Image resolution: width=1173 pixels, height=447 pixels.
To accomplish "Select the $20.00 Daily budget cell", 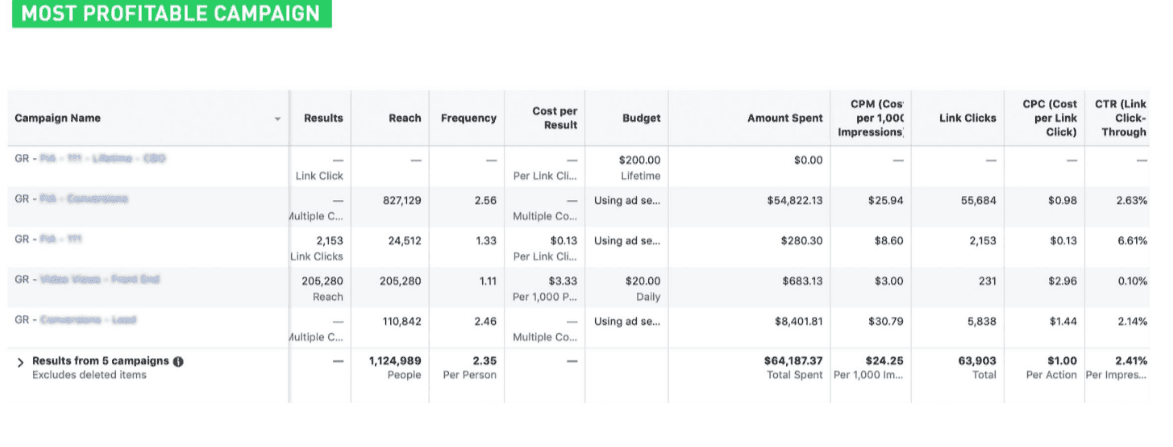I will 643,289.
